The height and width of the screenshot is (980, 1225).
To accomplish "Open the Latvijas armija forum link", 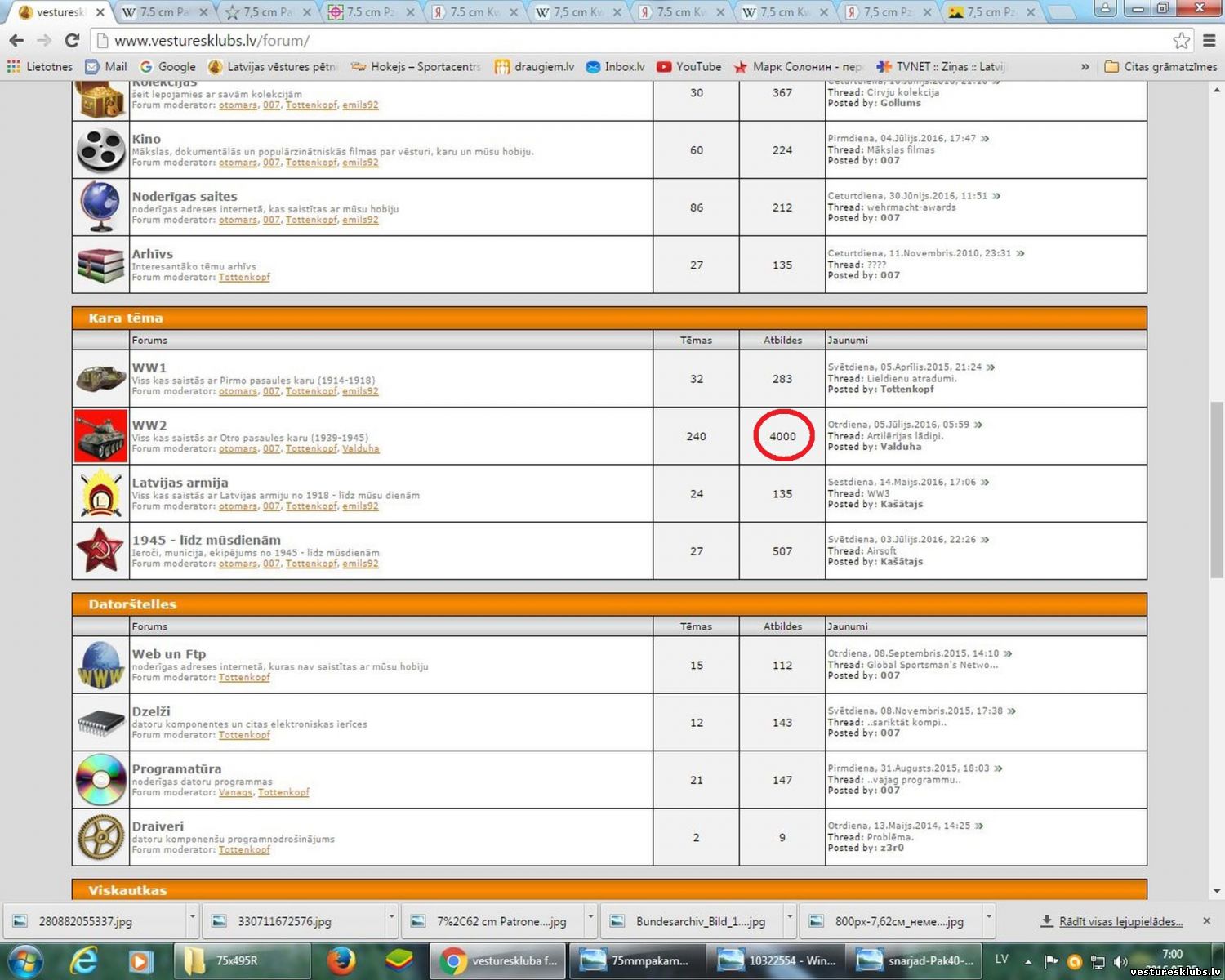I will [x=180, y=483].
